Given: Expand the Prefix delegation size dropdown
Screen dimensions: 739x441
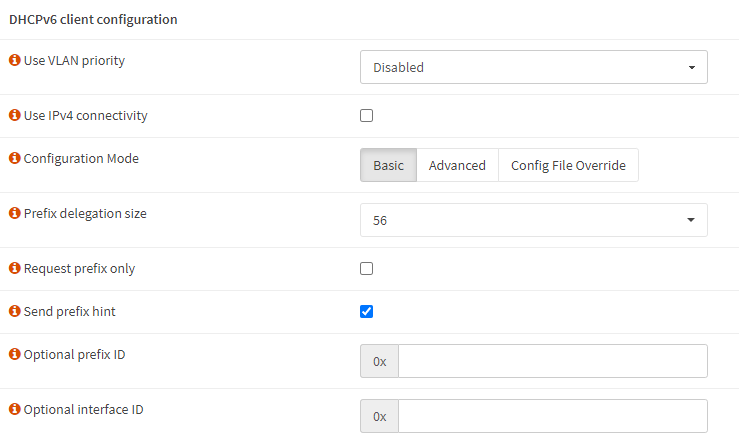Looking at the screenshot, I should [534, 220].
